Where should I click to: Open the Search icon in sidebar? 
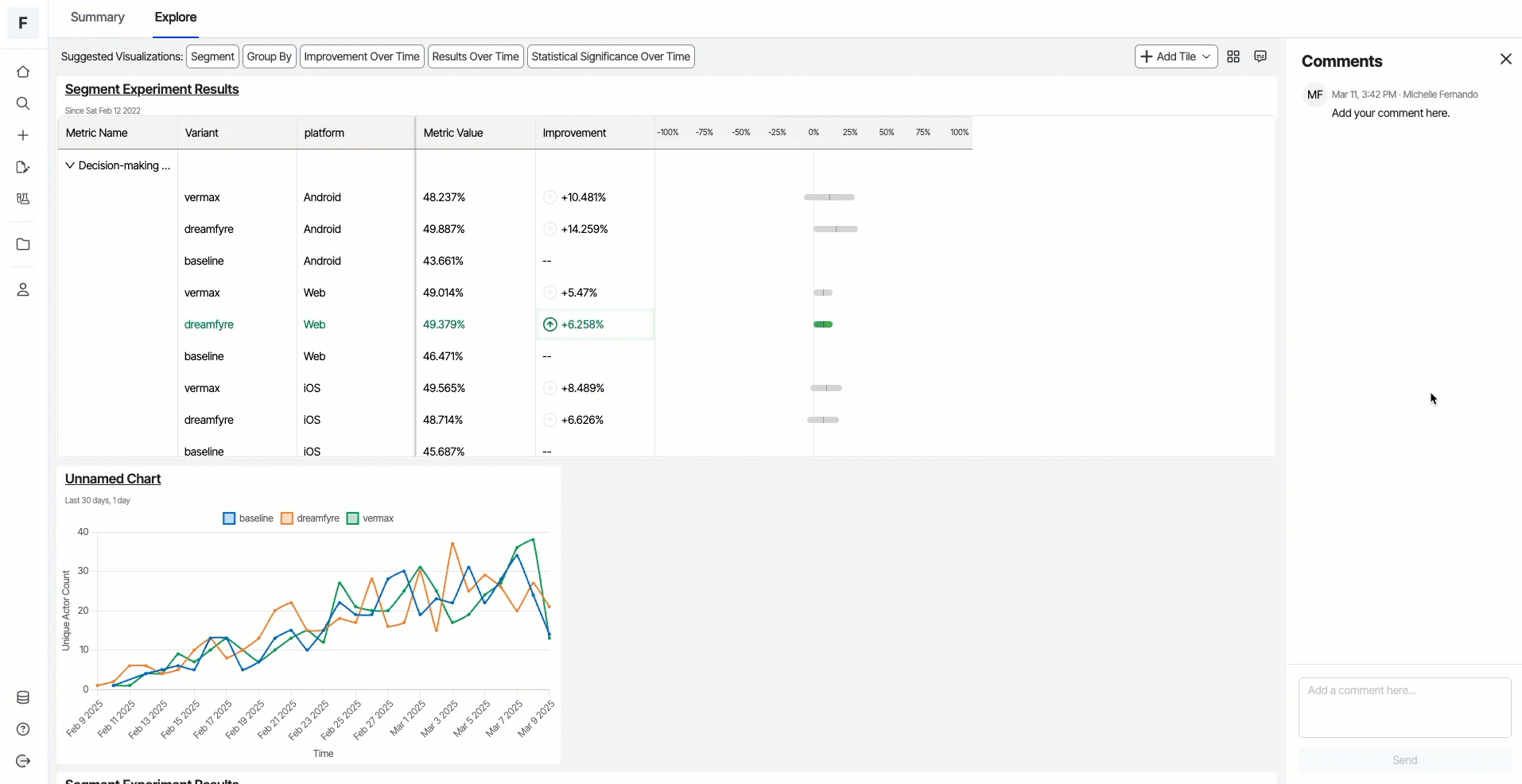pyautogui.click(x=23, y=103)
